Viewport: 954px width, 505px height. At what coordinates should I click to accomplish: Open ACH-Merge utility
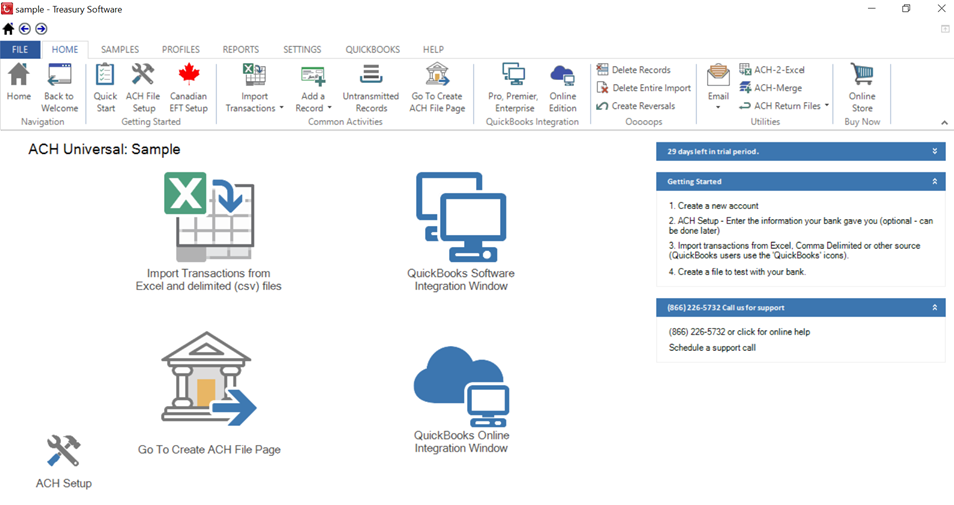coord(770,88)
